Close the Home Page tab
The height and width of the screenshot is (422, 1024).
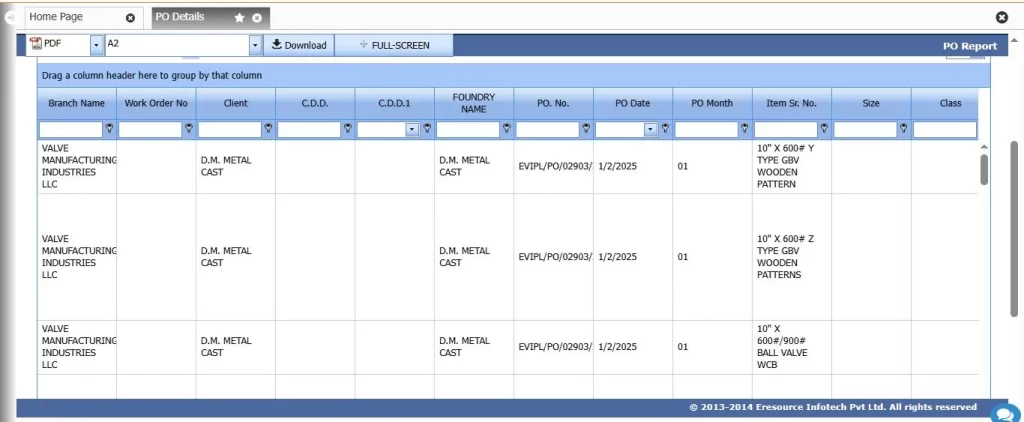(x=130, y=18)
